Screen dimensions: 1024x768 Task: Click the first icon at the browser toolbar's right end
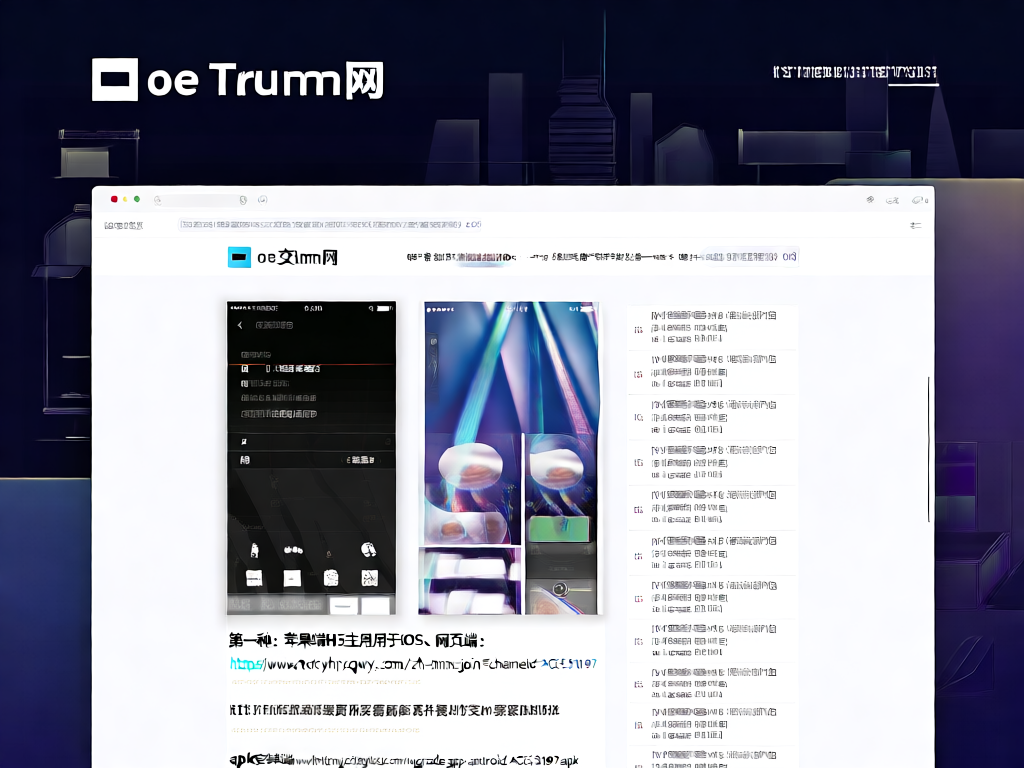click(x=869, y=200)
